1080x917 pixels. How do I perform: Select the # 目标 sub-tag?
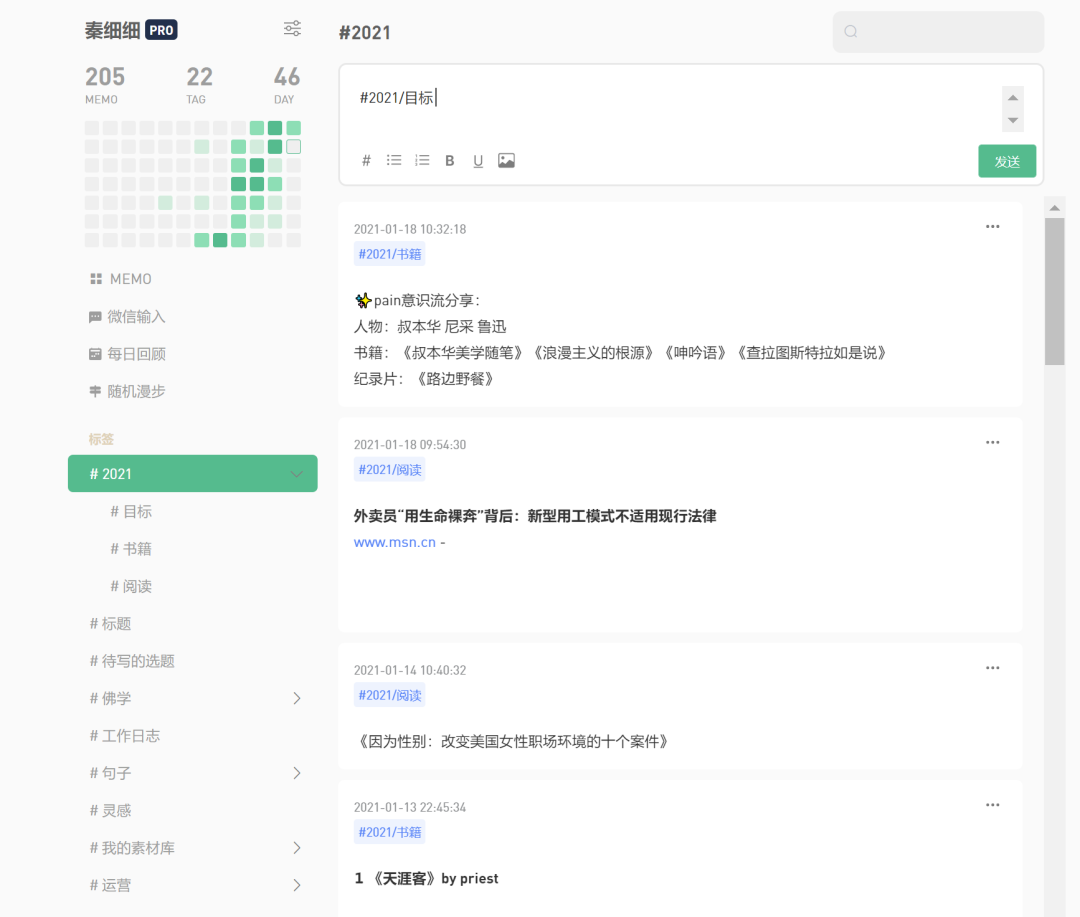click(131, 512)
